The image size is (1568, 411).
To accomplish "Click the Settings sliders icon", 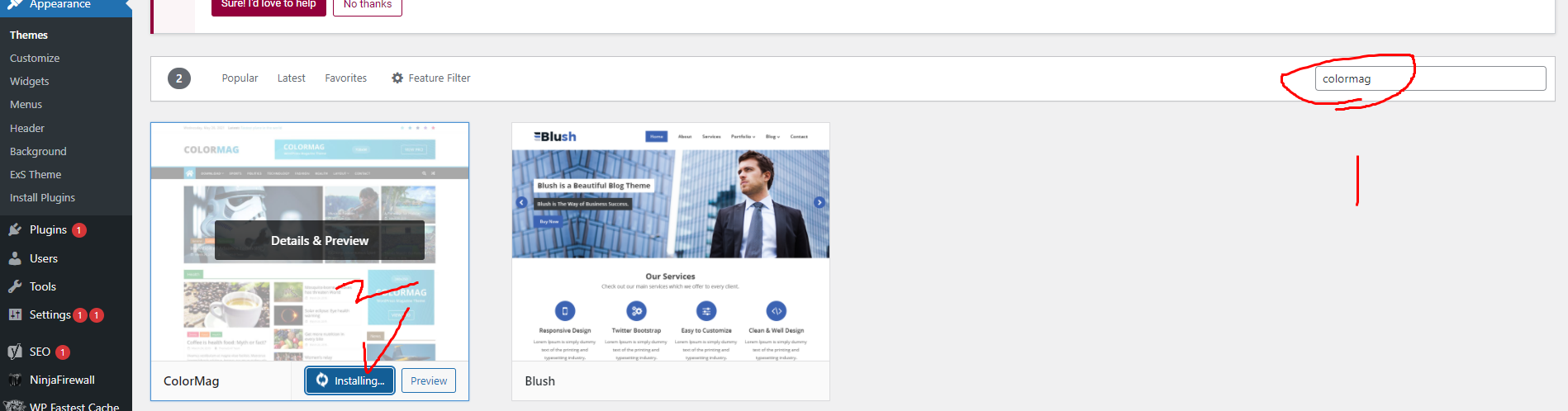I will coord(15,314).
